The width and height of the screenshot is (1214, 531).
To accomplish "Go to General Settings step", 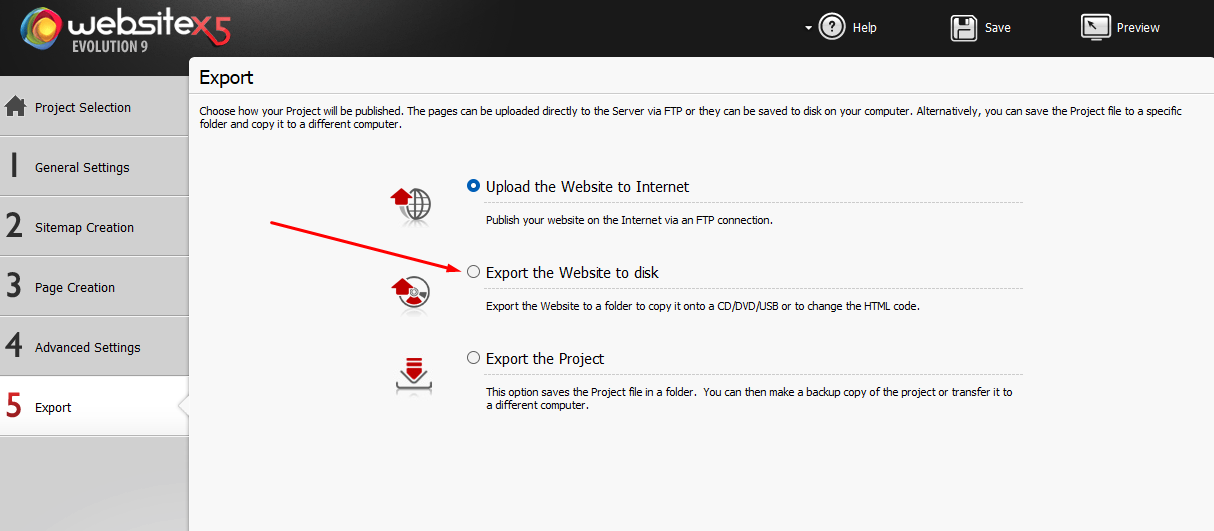I will (x=82, y=167).
